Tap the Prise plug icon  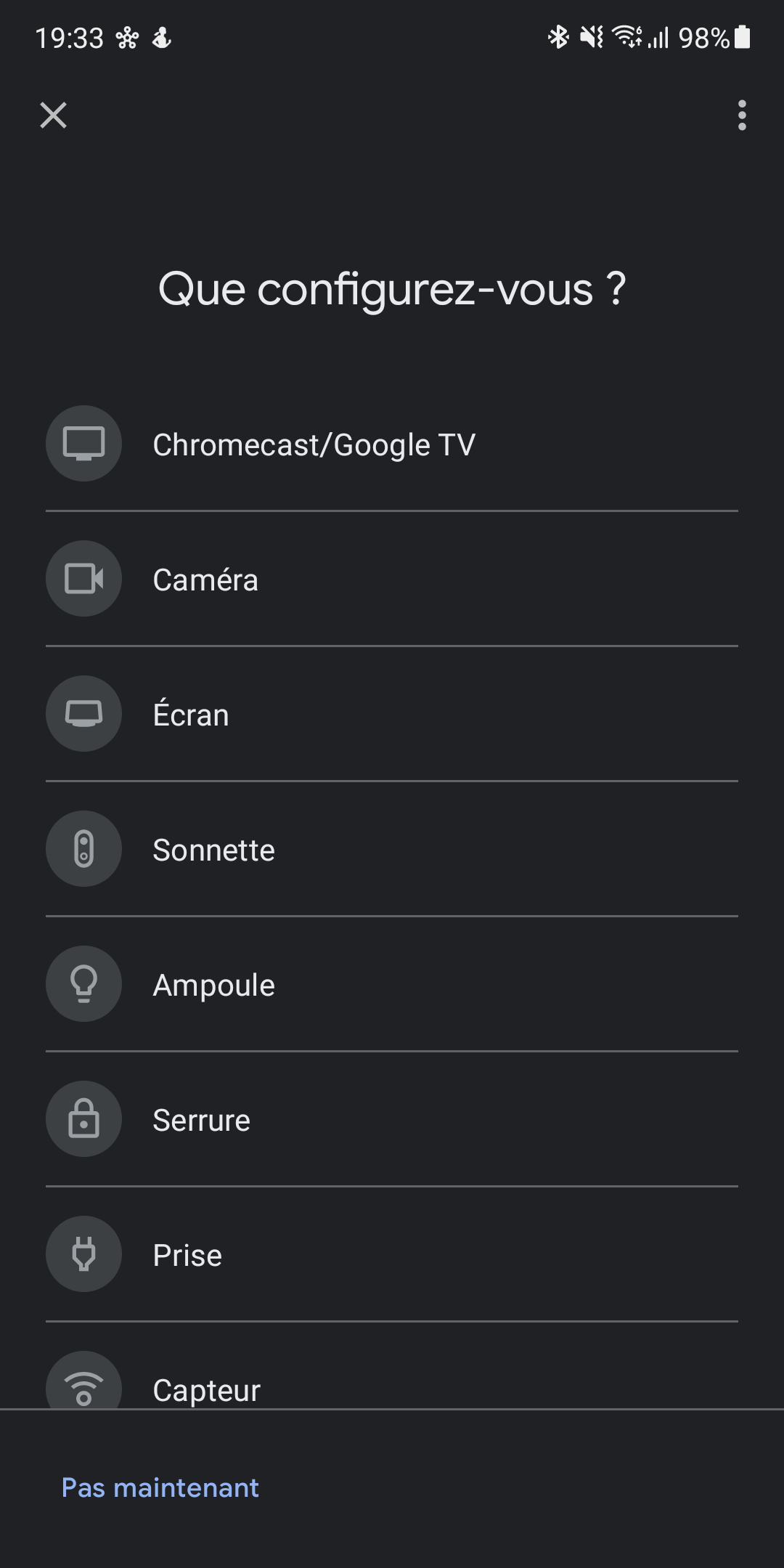(83, 1254)
